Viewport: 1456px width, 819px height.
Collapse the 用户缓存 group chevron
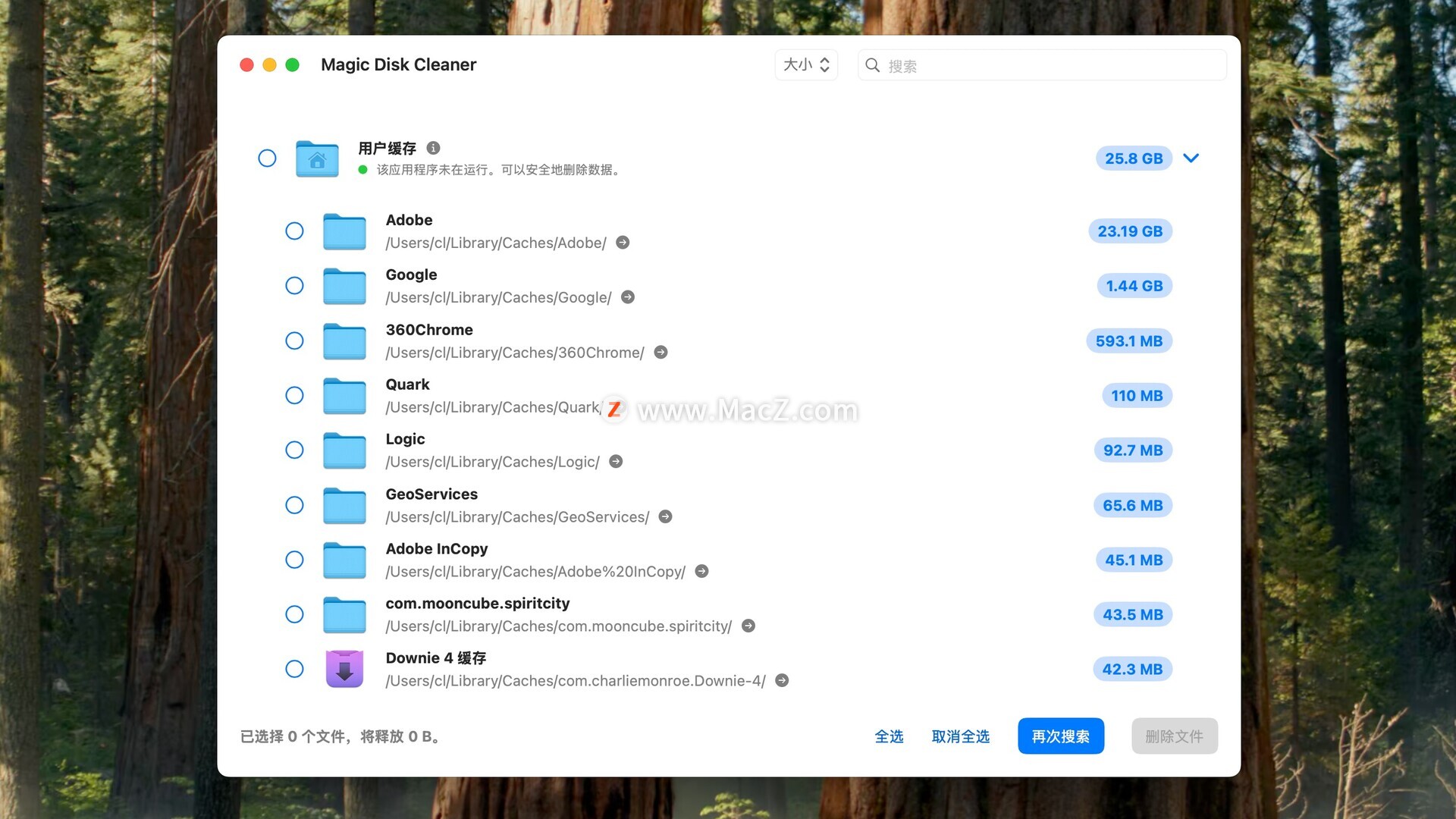(x=1191, y=158)
